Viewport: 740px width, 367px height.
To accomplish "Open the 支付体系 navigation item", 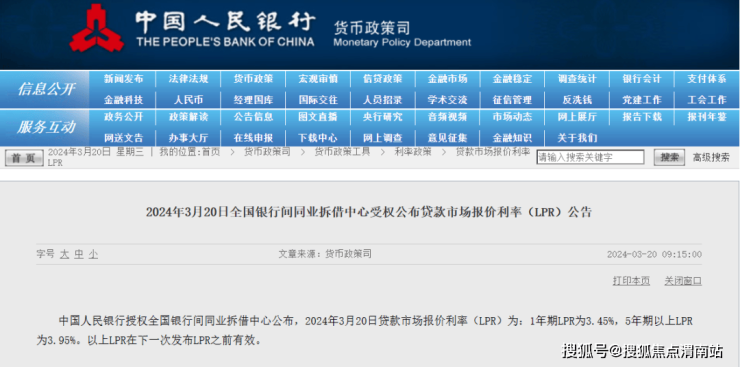I will tap(706, 79).
